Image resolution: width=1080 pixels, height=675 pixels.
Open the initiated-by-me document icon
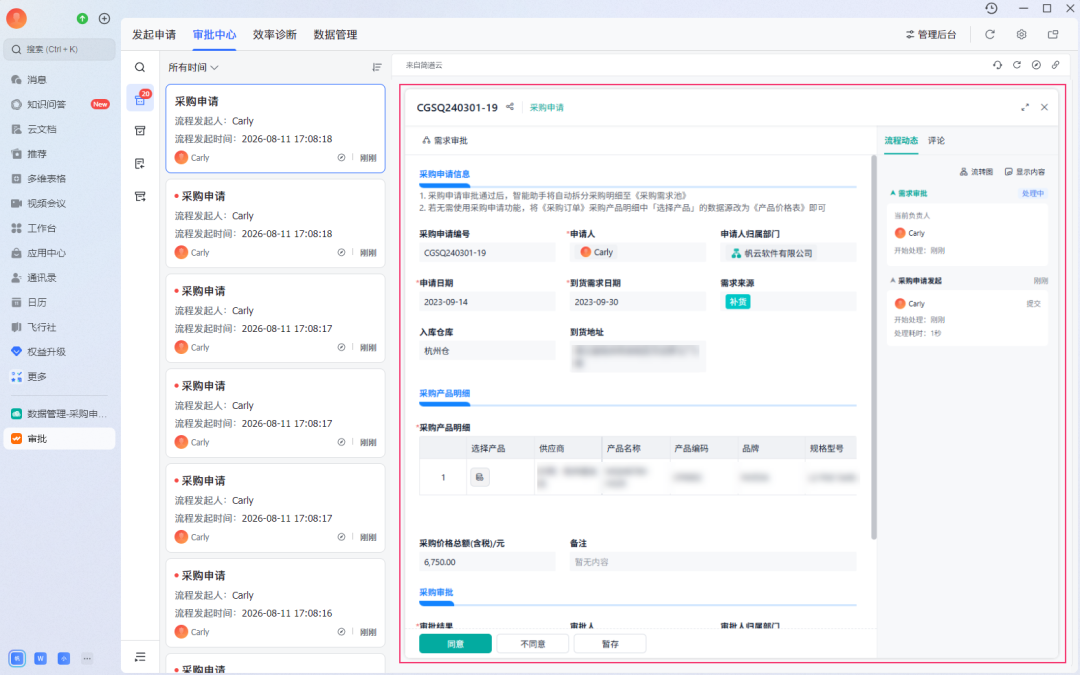(140, 164)
